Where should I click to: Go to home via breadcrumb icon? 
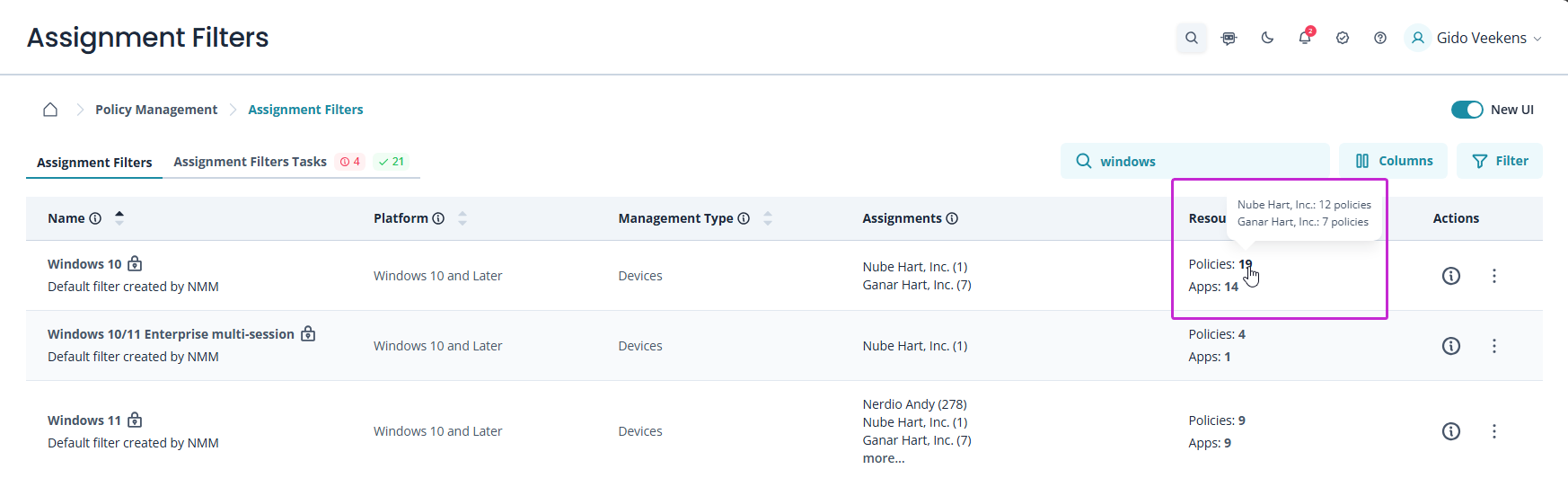[50, 110]
